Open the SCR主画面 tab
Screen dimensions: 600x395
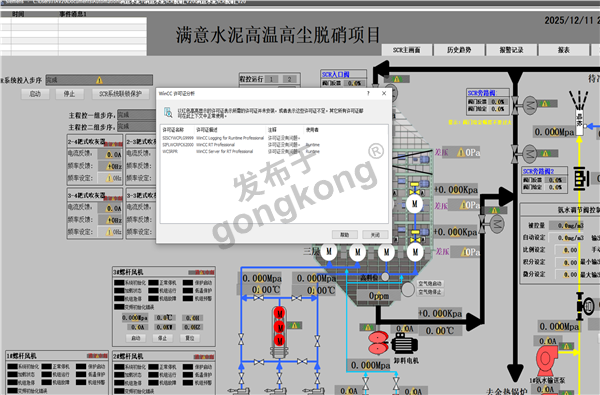(x=407, y=50)
